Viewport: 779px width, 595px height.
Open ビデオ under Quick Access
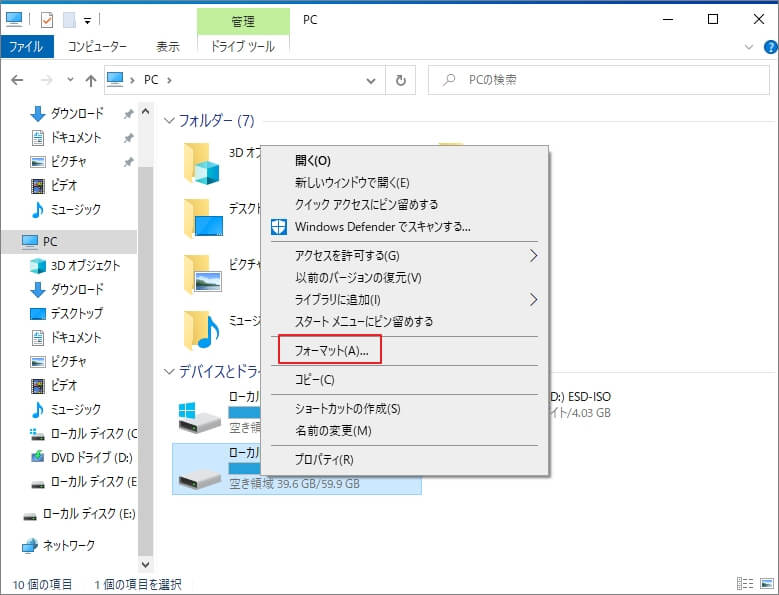[x=54, y=185]
